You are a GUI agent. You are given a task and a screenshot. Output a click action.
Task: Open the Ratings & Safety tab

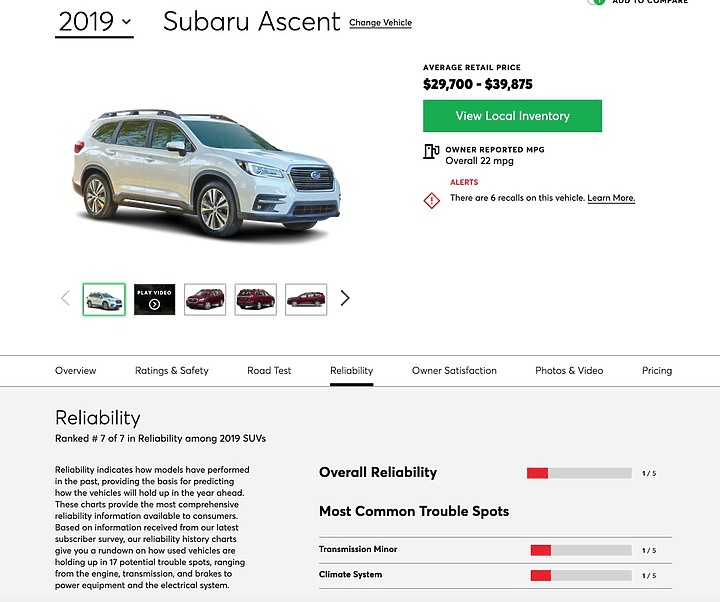[172, 370]
